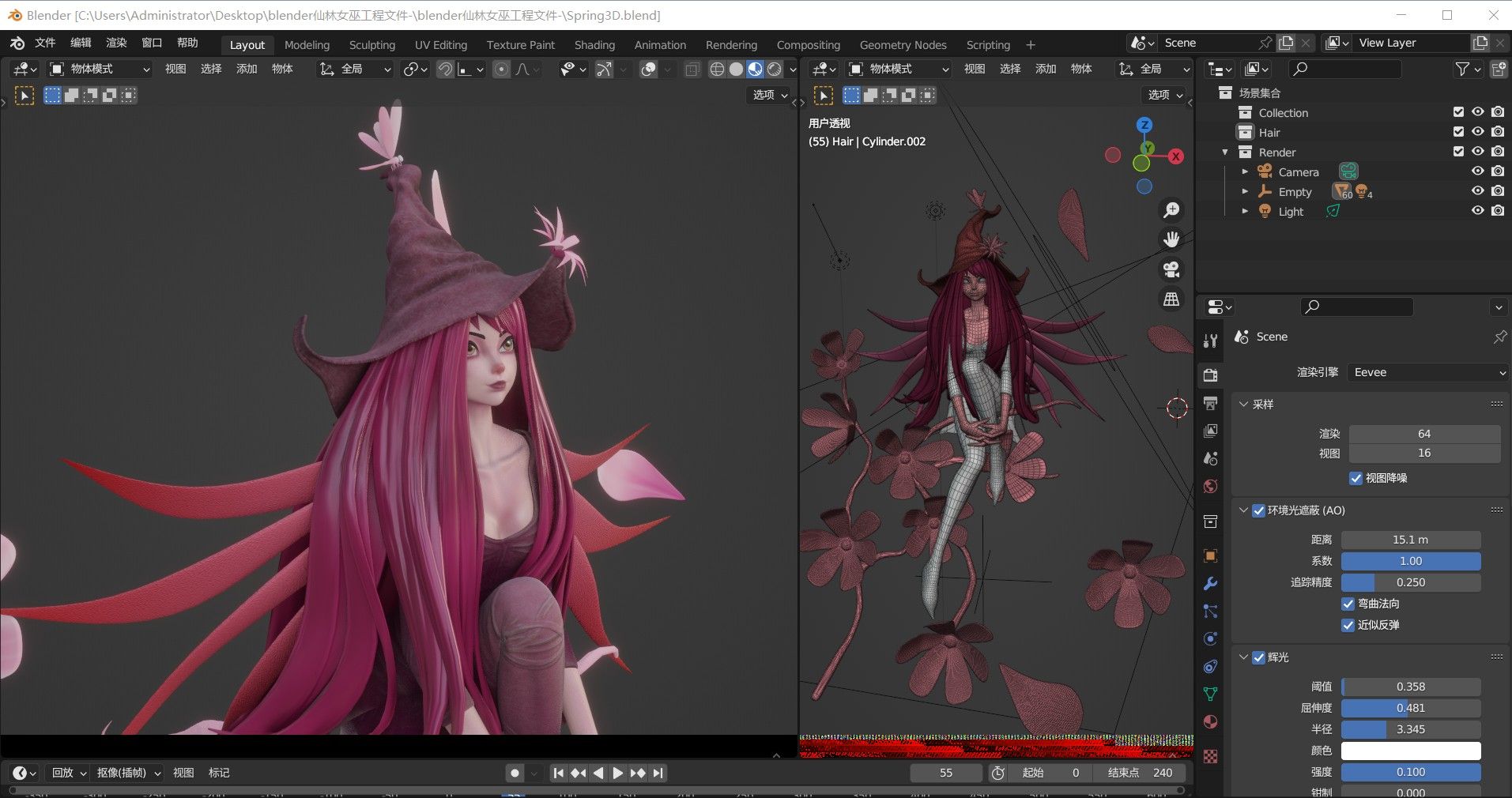Open the Modifiers wrench tab

[x=1210, y=584]
